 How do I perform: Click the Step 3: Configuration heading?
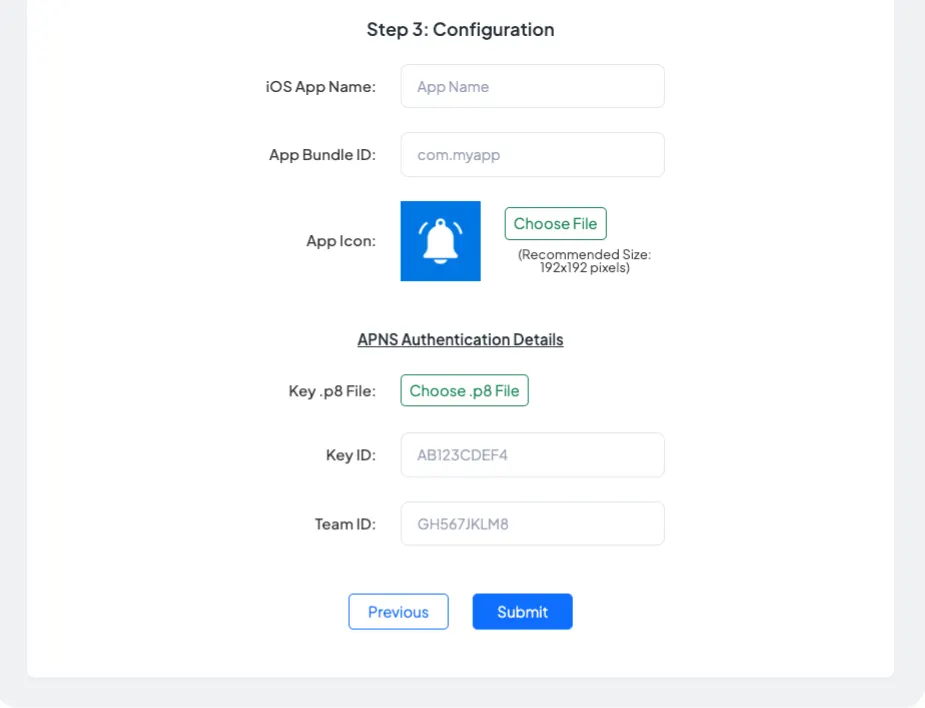tap(460, 30)
